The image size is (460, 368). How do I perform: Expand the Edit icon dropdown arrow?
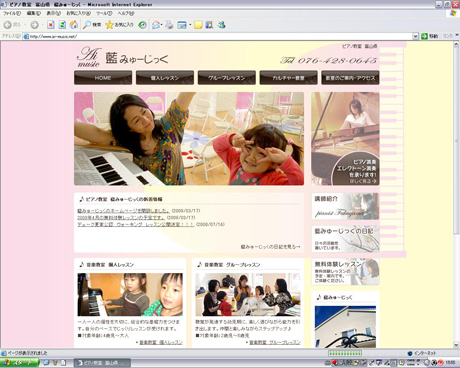pyautogui.click(x=190, y=25)
